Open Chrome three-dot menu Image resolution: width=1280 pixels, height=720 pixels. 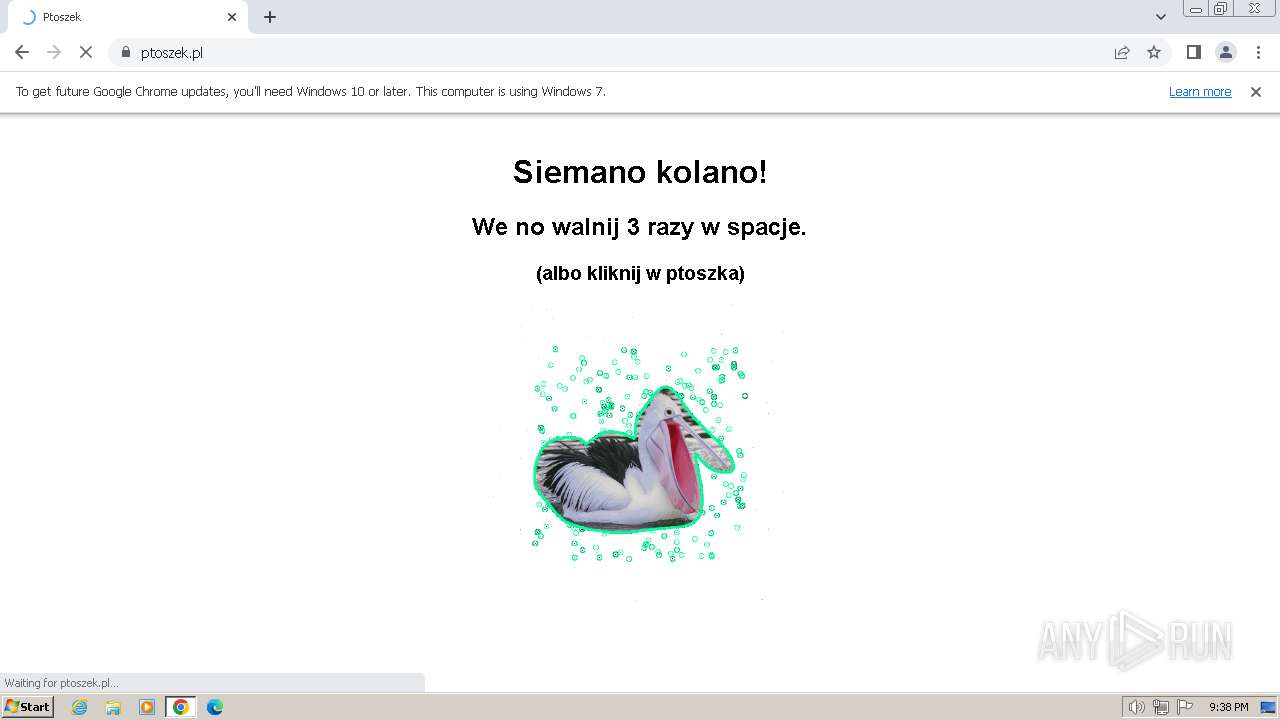(1258, 52)
